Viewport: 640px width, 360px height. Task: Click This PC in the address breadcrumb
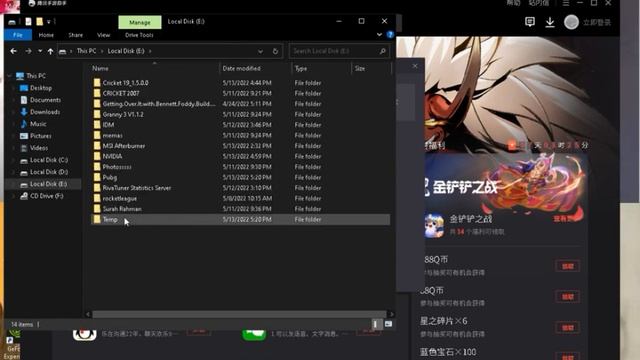[x=86, y=51]
